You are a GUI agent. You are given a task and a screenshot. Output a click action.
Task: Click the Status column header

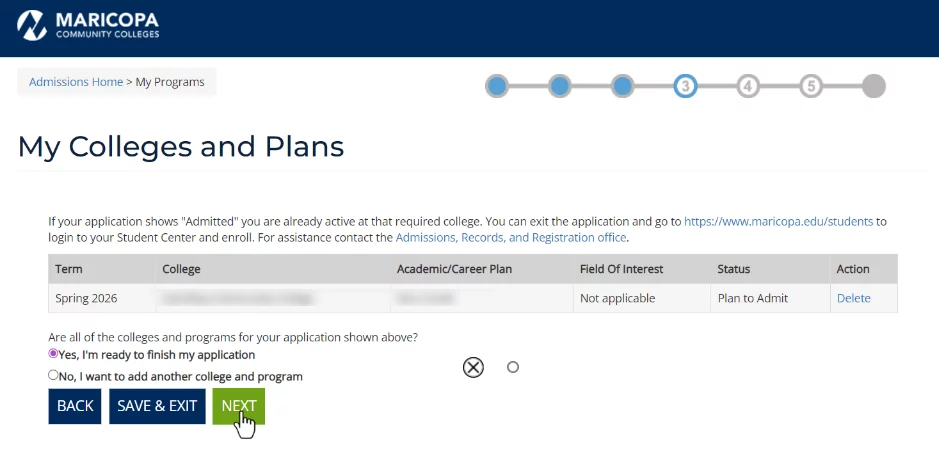tap(733, 269)
